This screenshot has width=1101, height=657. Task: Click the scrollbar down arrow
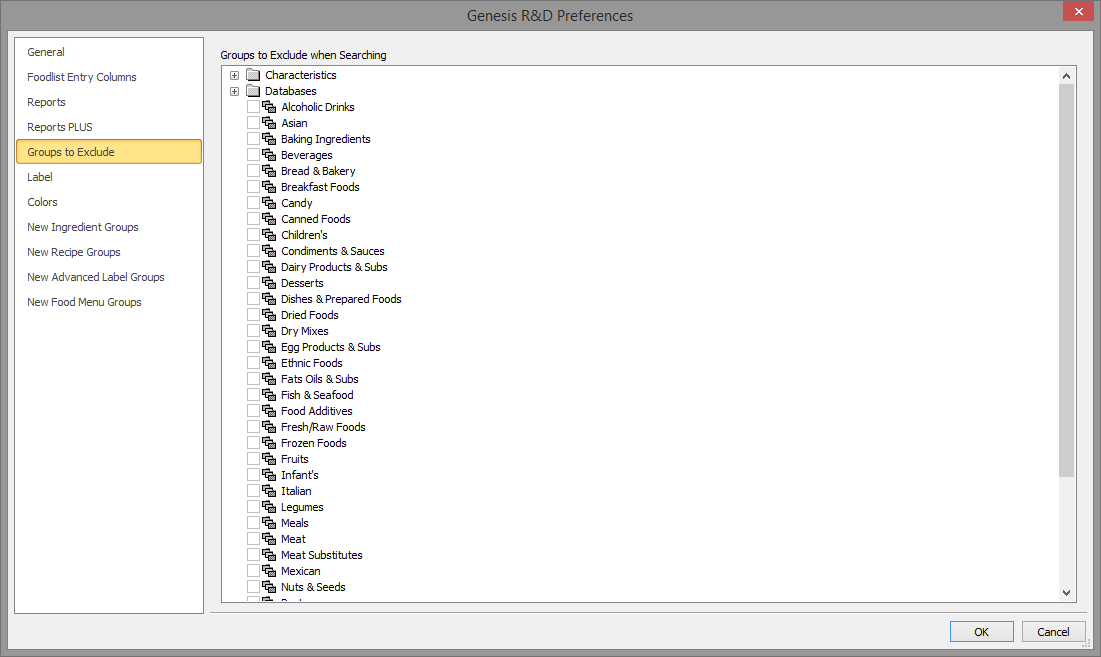(1066, 593)
